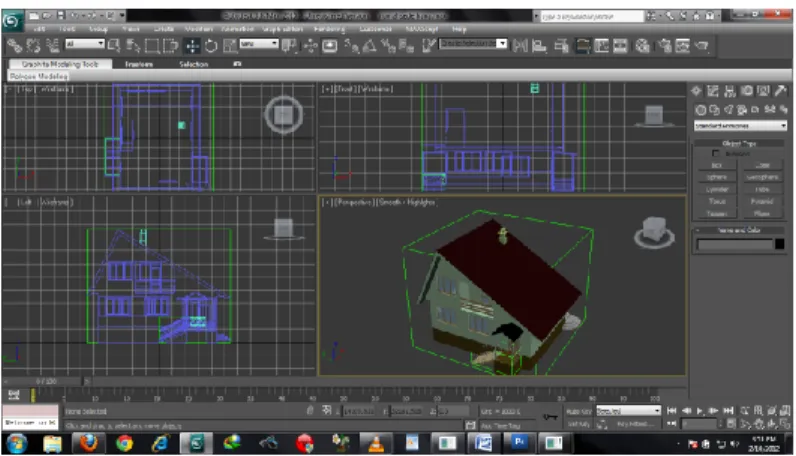Image resolution: width=796 pixels, height=456 pixels.
Task: Open Edit Named Selection Sets
Action: [429, 46]
